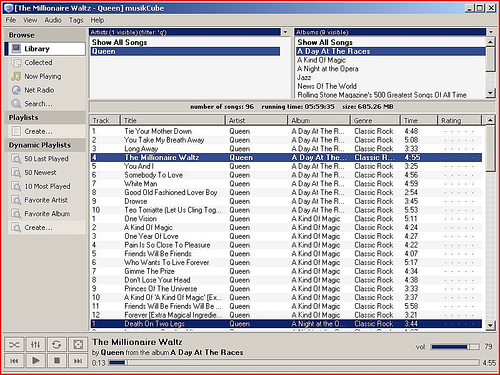Open the equalizer controls button
Screen dimensions: 500x375
tap(35, 344)
